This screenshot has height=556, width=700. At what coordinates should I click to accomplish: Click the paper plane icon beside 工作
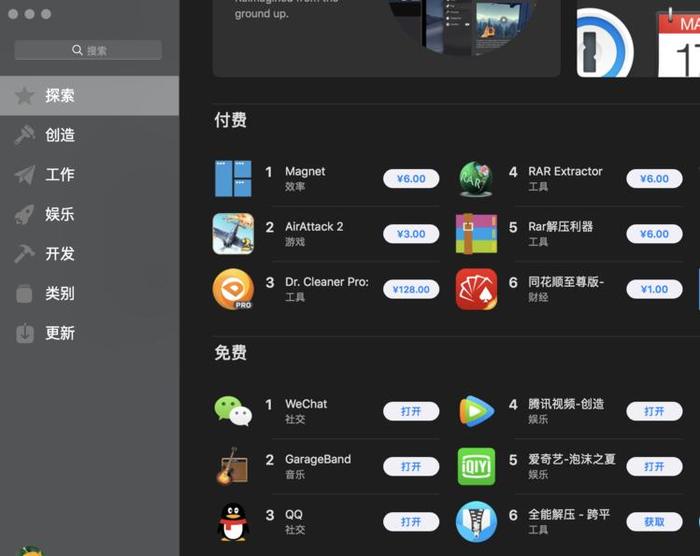[25, 174]
